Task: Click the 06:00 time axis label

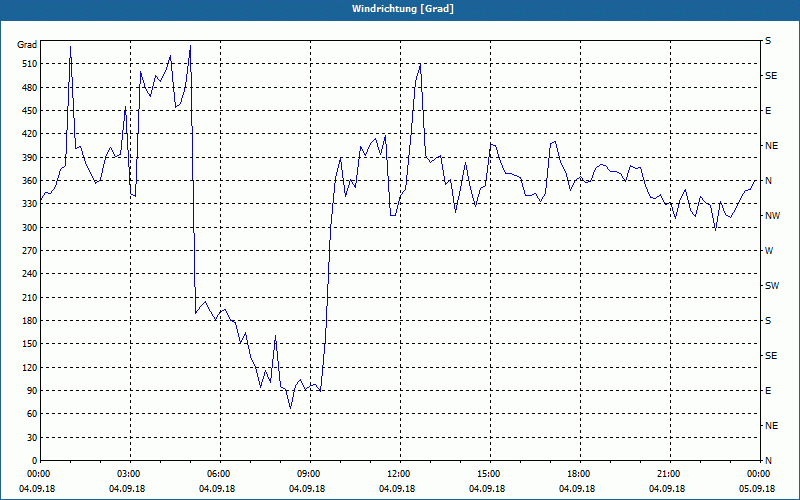Action: coord(220,474)
